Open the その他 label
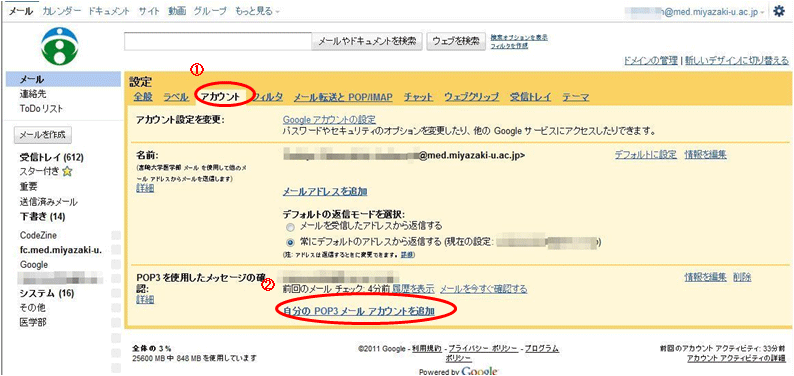This screenshot has height=376, width=794. tap(33, 308)
